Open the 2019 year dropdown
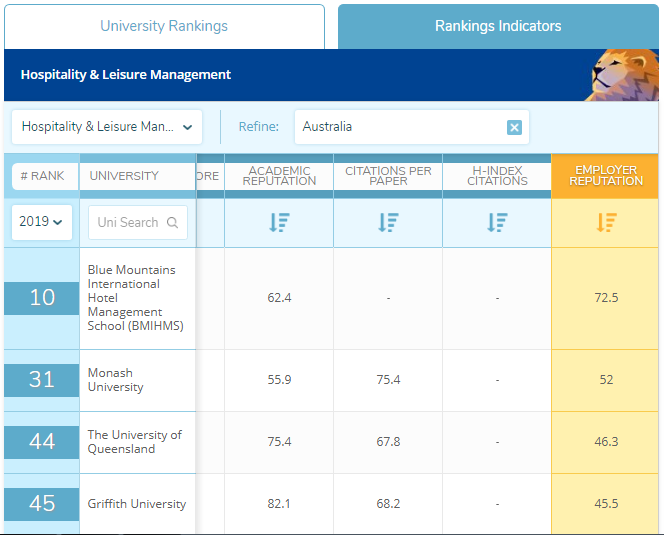Viewport: 664px width, 535px height. point(42,222)
